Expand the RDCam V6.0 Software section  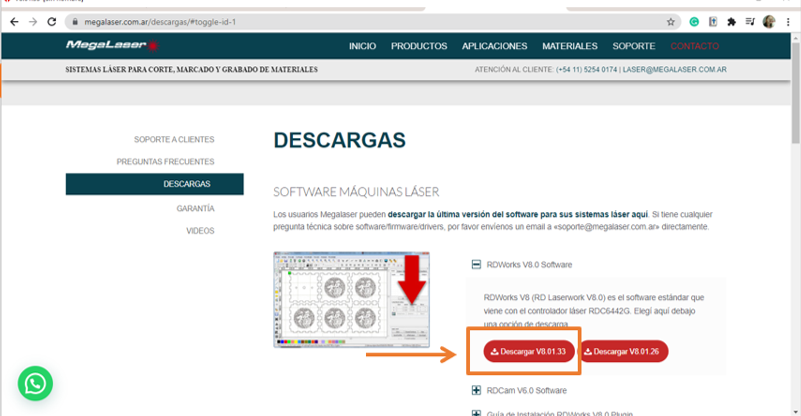click(476, 390)
